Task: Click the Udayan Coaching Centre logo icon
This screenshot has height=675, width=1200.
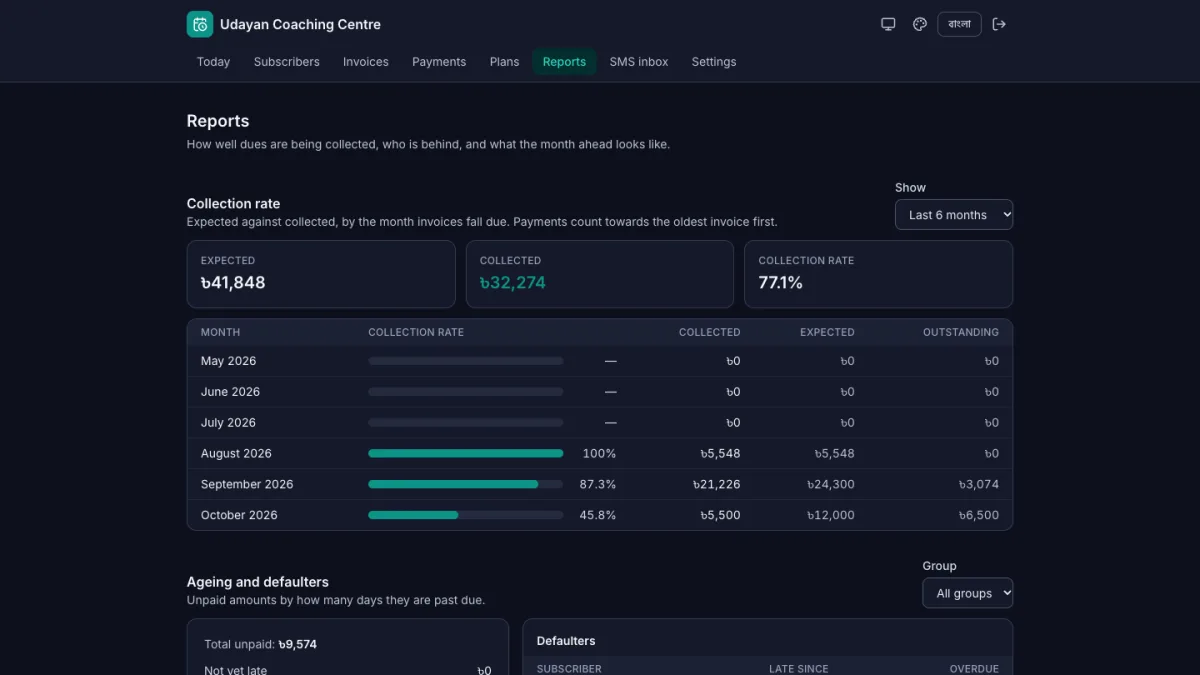Action: (x=200, y=24)
